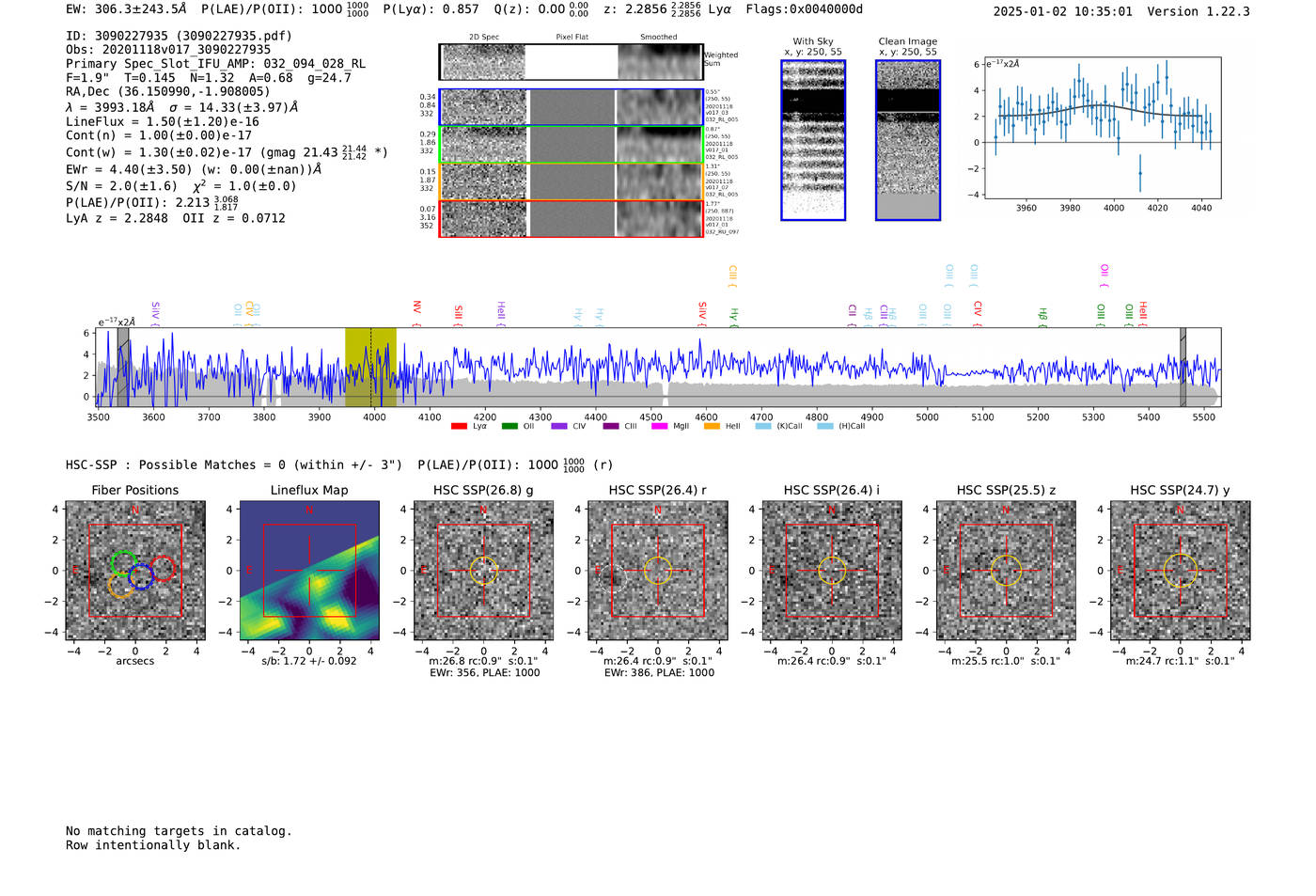Image resolution: width=1316 pixels, height=896 pixels.
Task: Click the s/b: 1.72 +/- 0.092 caption
Action: pos(309,661)
